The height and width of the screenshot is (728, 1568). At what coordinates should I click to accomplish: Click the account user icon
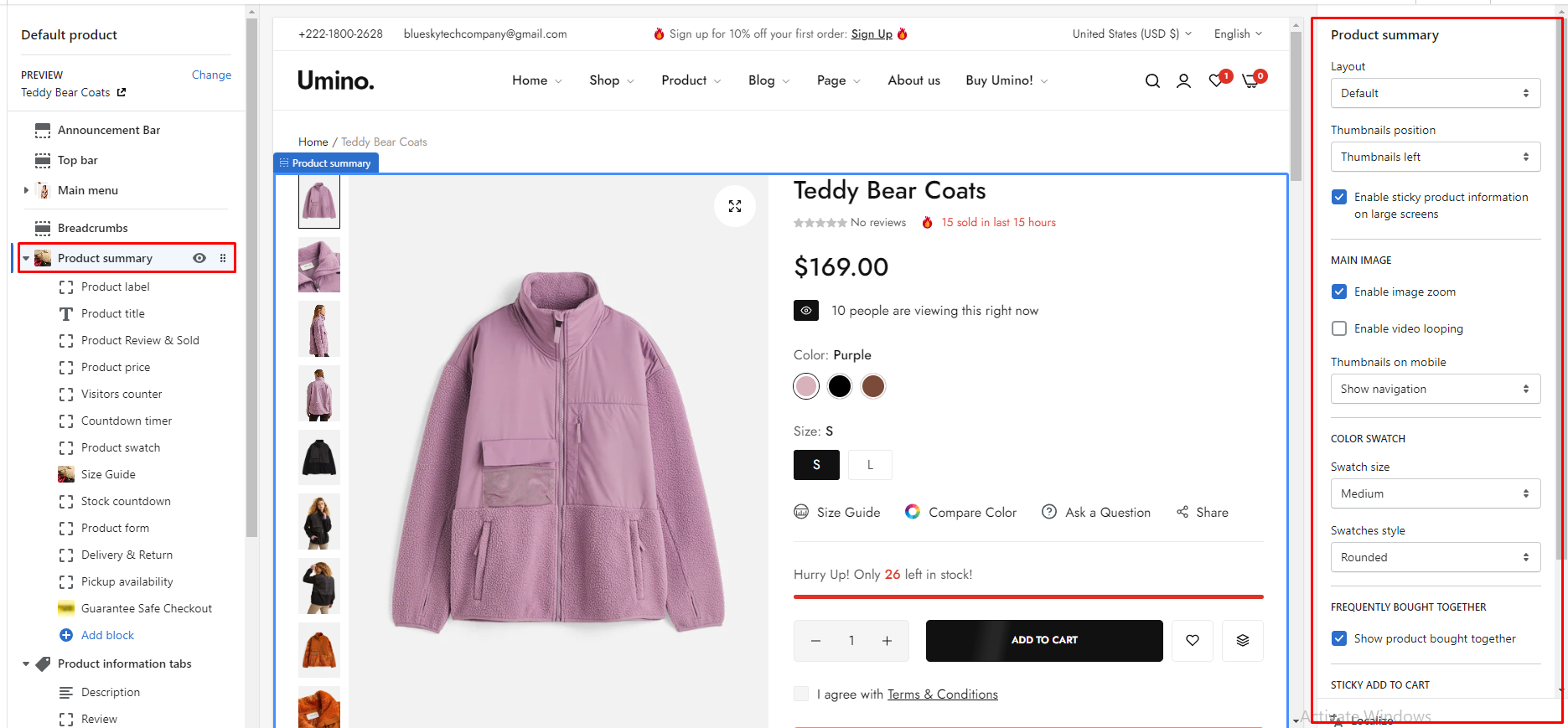[1183, 80]
